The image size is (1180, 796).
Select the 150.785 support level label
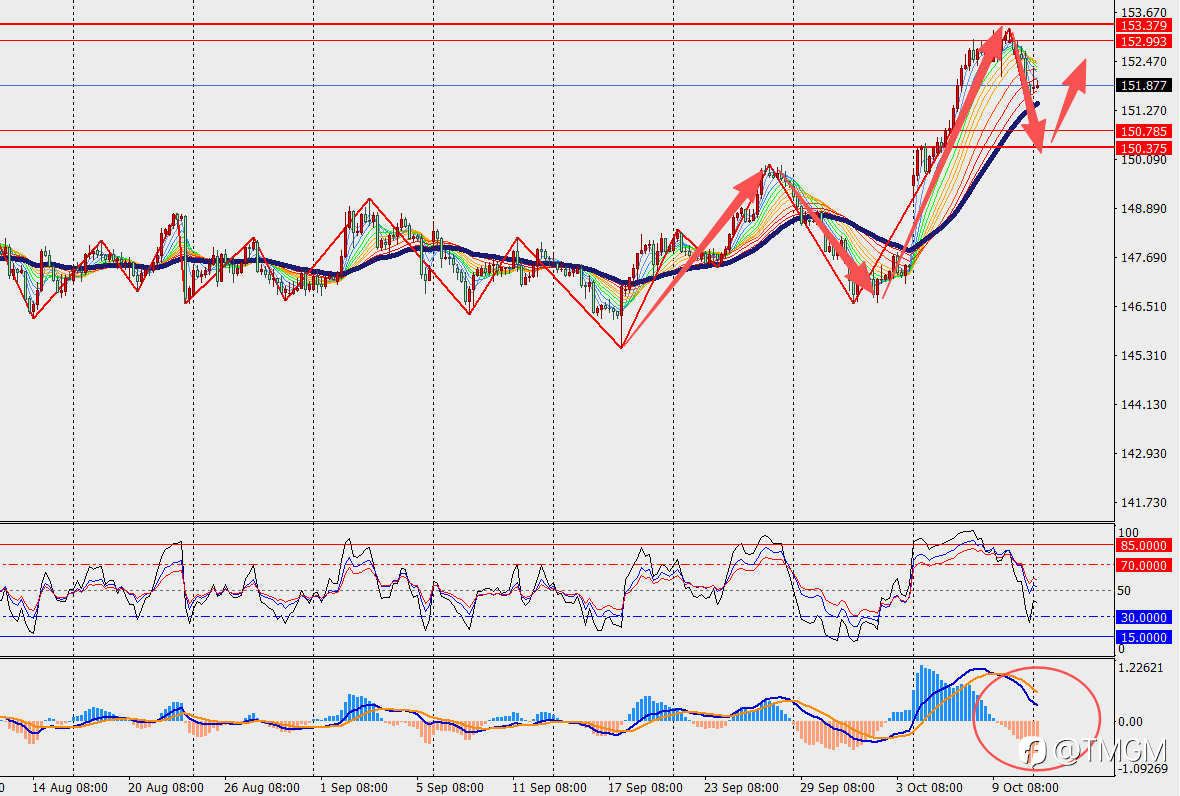tap(1144, 132)
